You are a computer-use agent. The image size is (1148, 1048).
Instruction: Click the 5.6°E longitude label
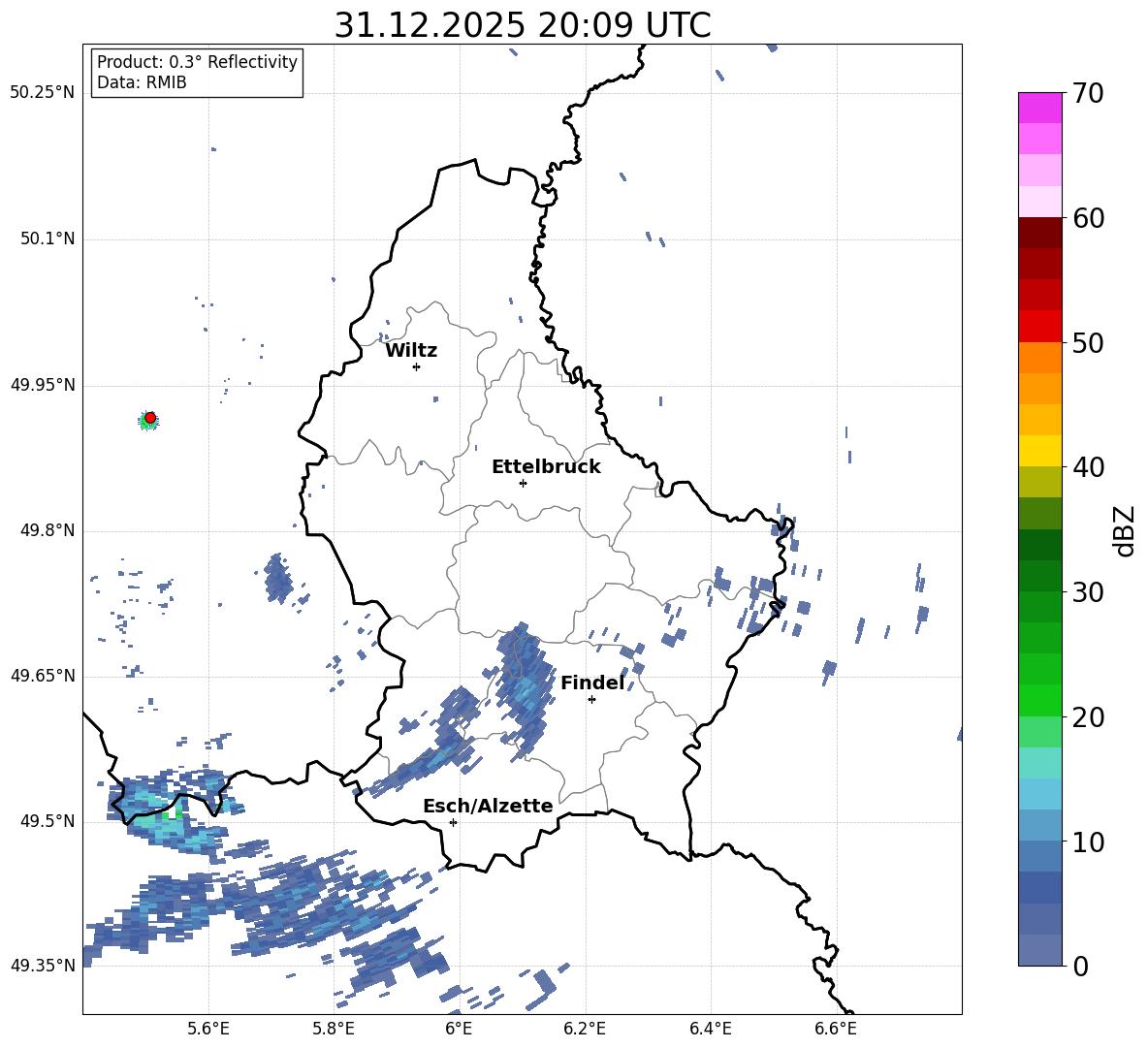208,1029
